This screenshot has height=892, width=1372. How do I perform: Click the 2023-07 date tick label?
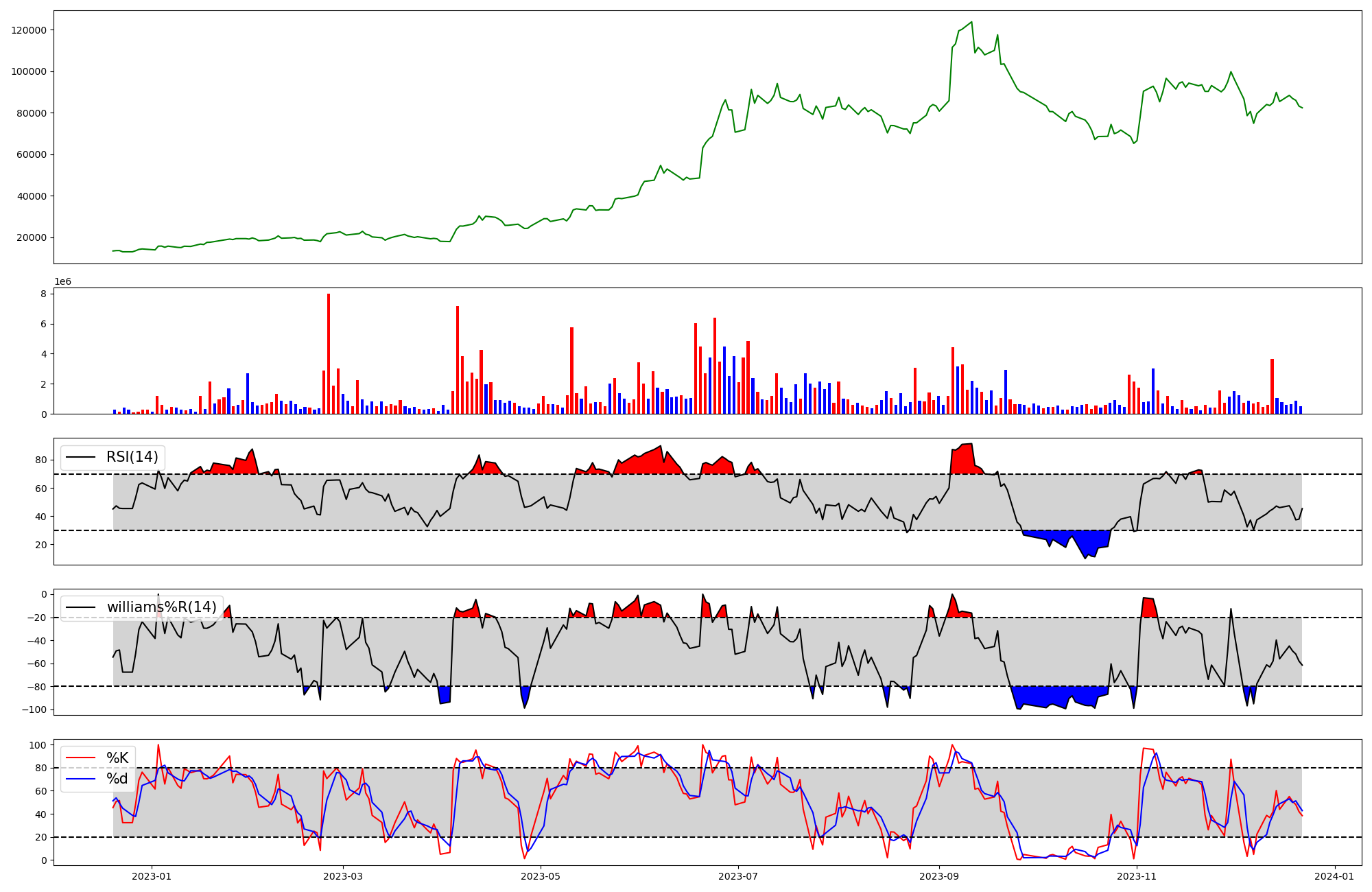(738, 876)
